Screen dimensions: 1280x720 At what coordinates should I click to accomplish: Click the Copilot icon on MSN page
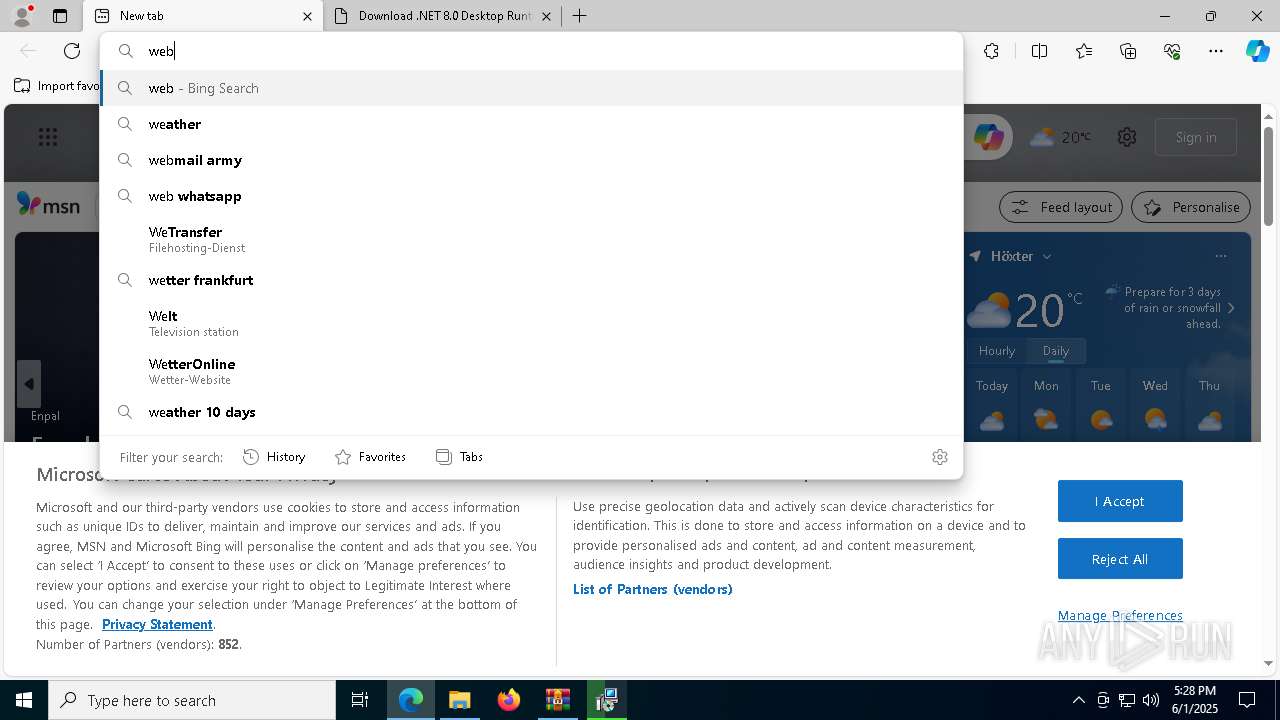[x=988, y=137]
